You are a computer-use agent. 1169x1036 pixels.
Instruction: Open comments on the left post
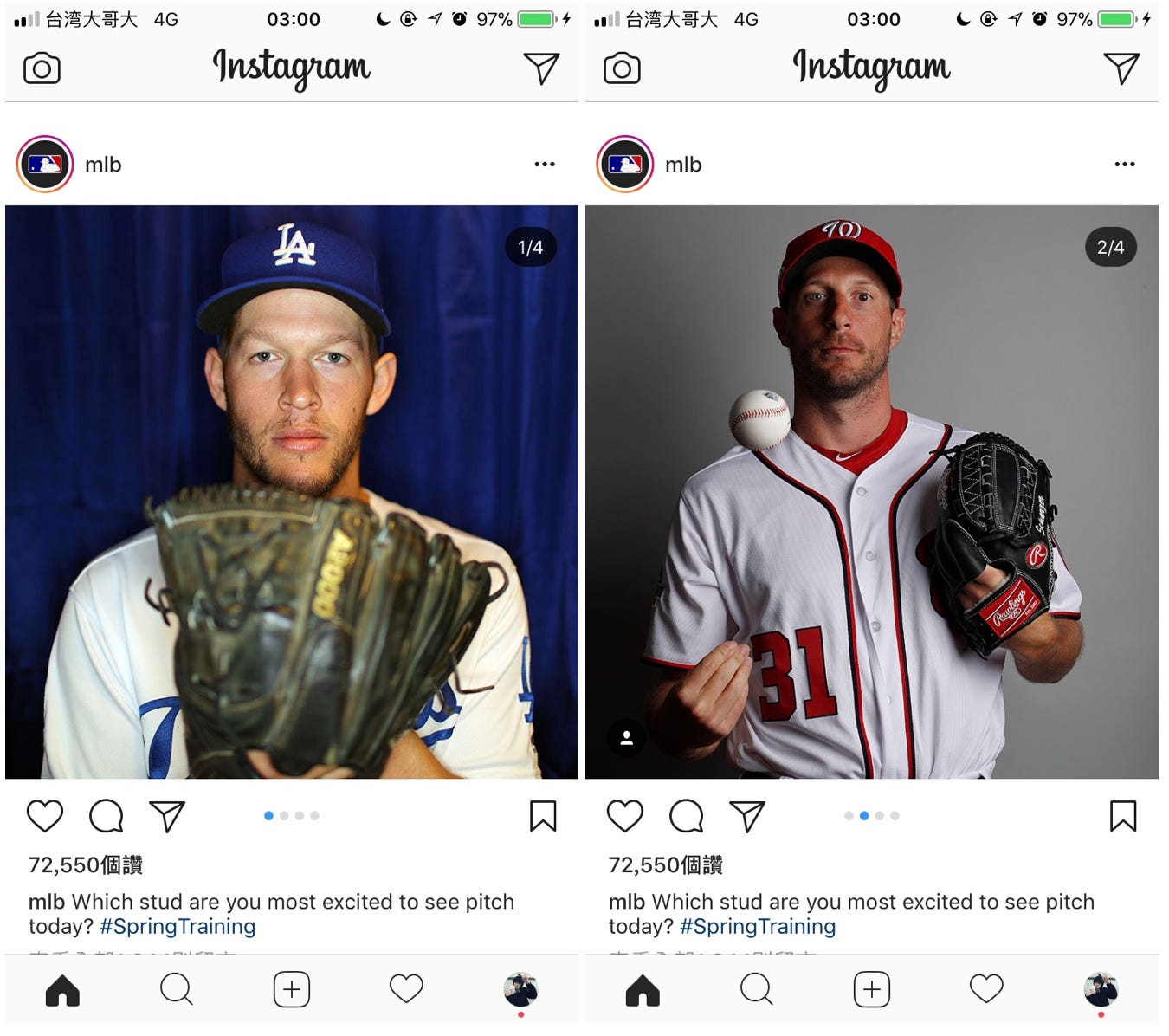107,816
